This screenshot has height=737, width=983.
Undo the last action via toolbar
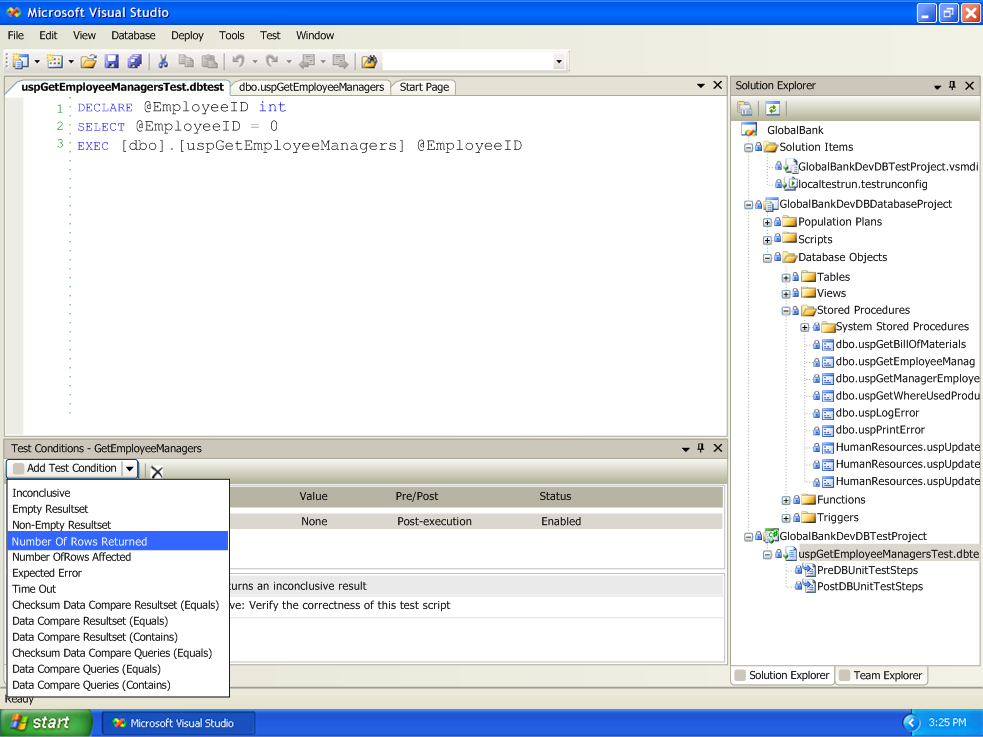[238, 61]
